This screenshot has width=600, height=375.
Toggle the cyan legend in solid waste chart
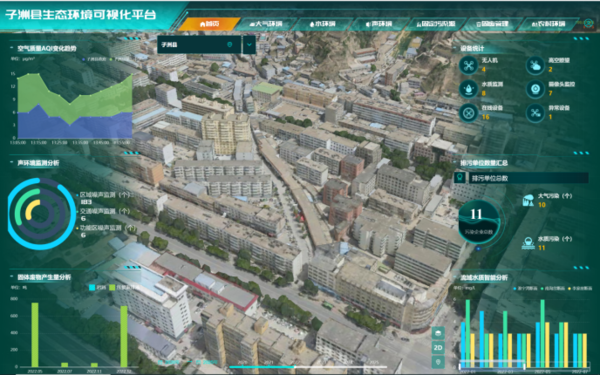coord(92,287)
